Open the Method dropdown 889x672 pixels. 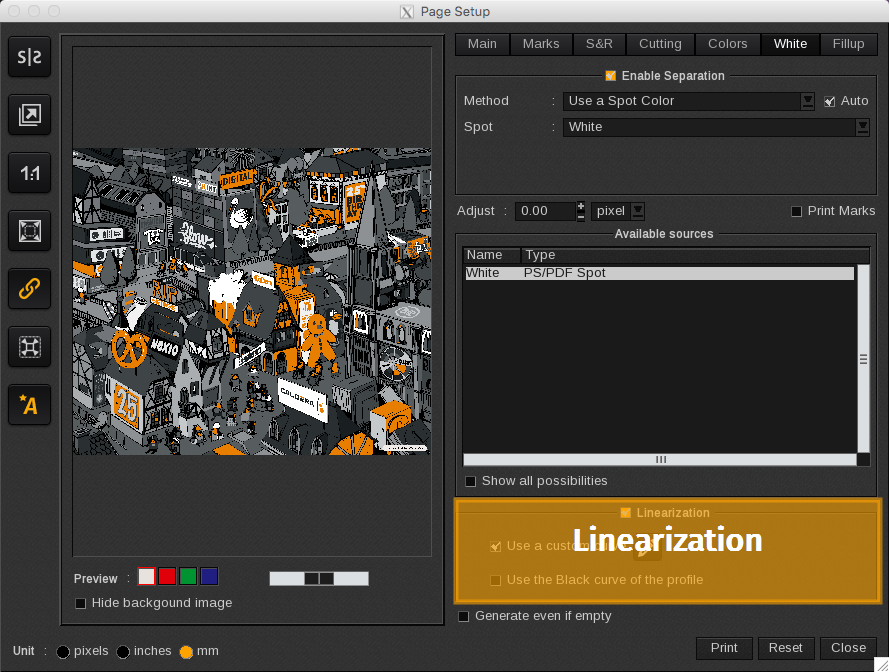coord(808,101)
